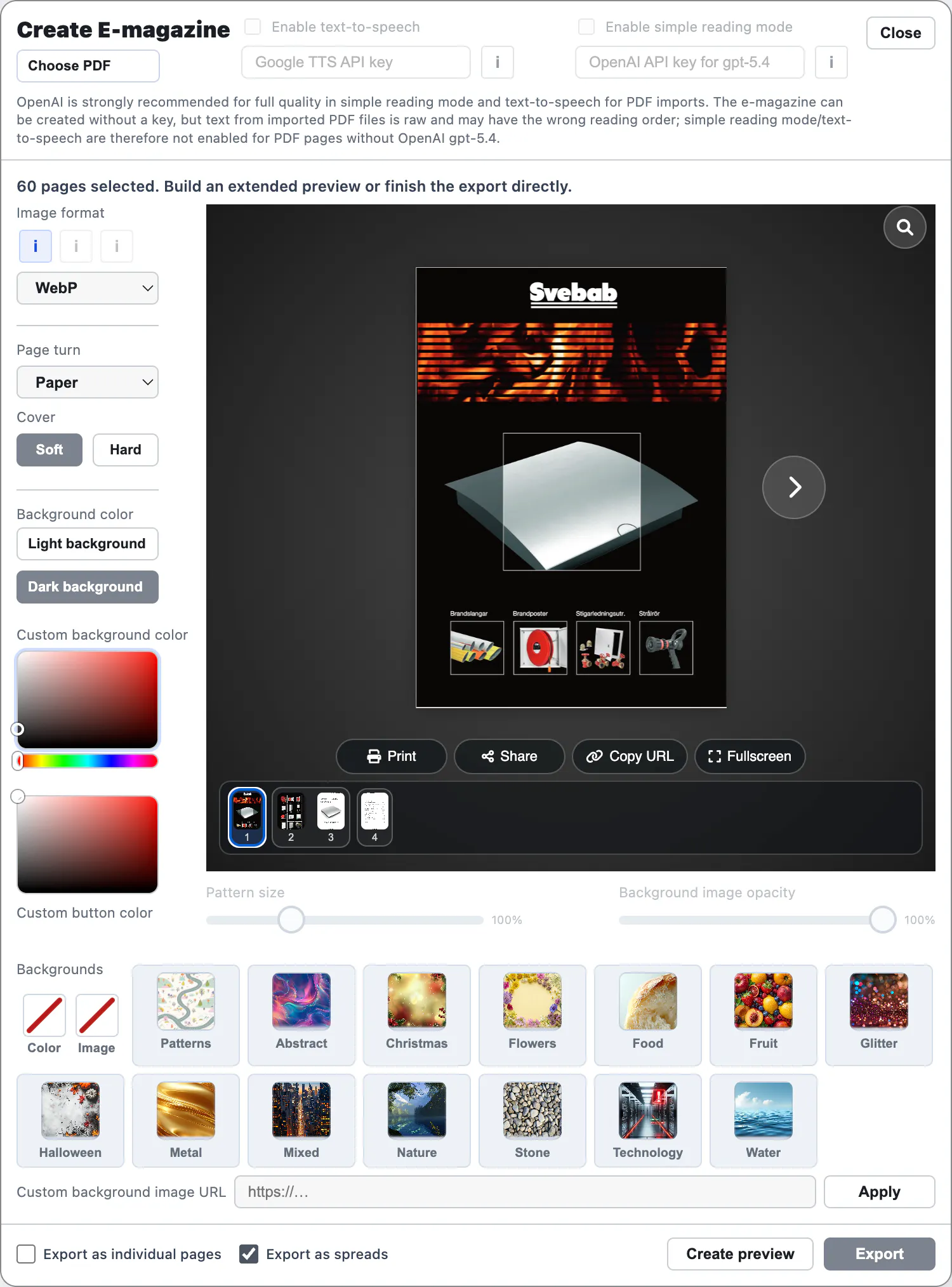Choose the Metal background category

tap(186, 1121)
